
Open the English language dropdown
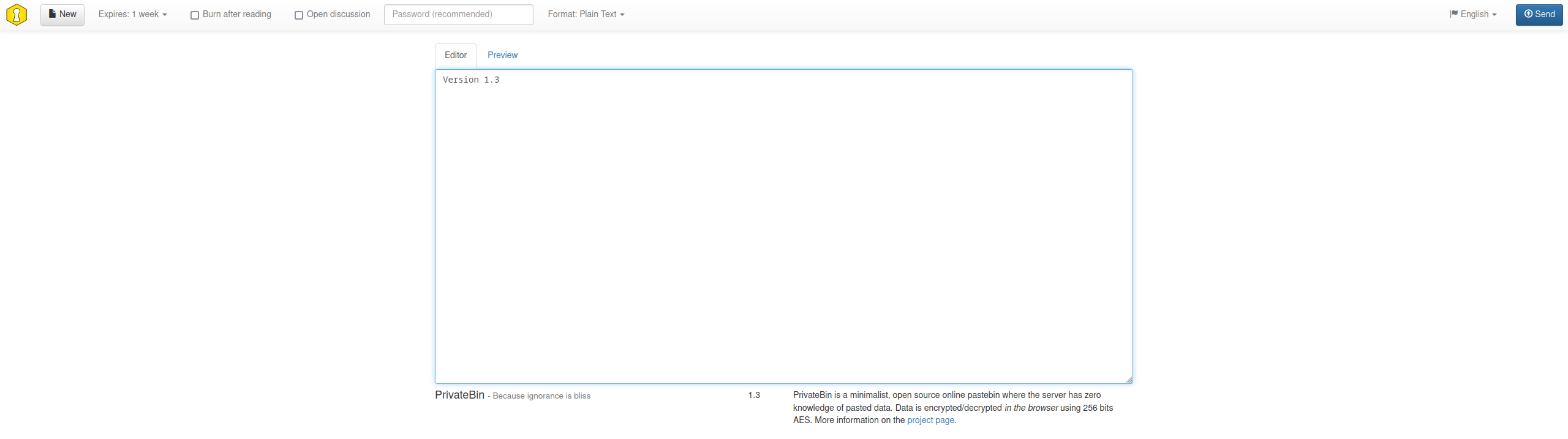(1473, 15)
